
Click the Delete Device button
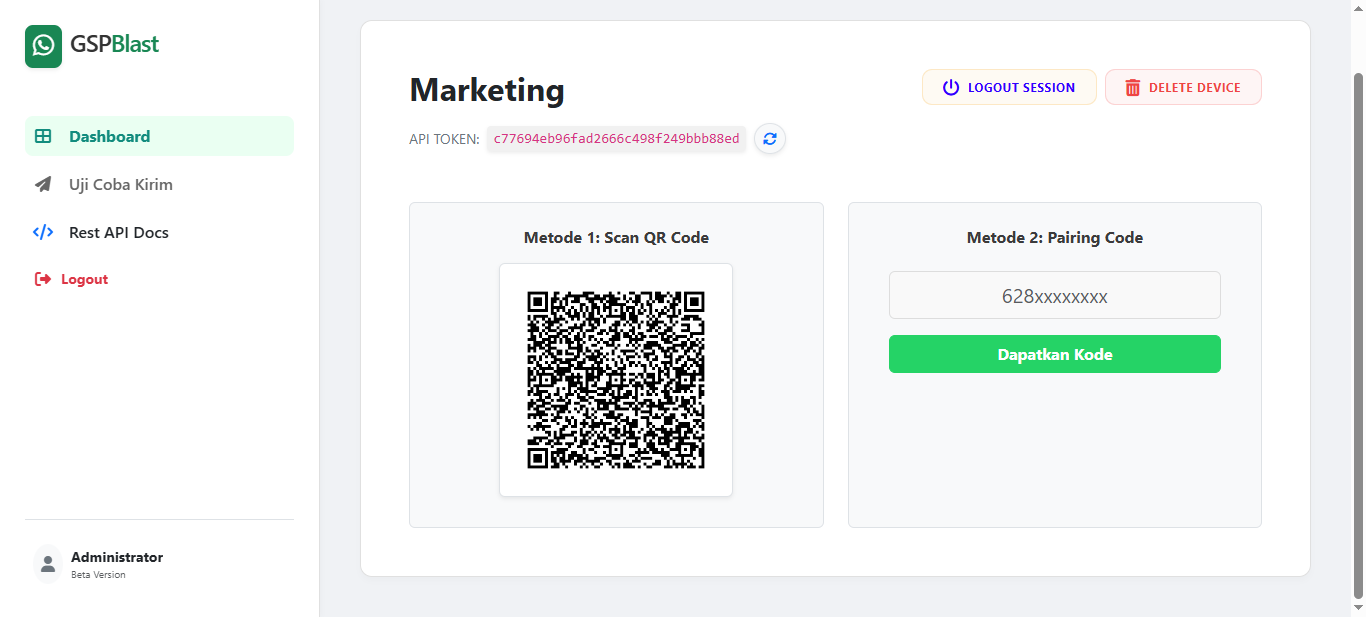click(x=1183, y=87)
